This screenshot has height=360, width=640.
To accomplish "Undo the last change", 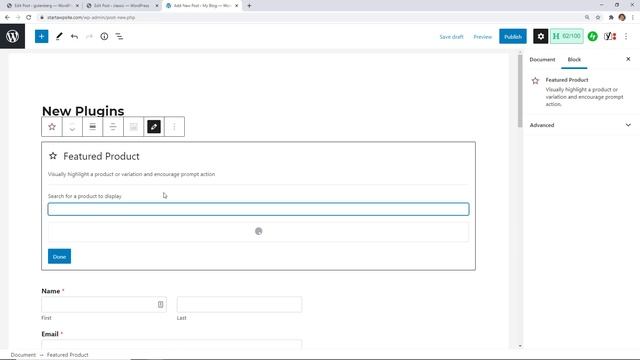I will click(74, 36).
